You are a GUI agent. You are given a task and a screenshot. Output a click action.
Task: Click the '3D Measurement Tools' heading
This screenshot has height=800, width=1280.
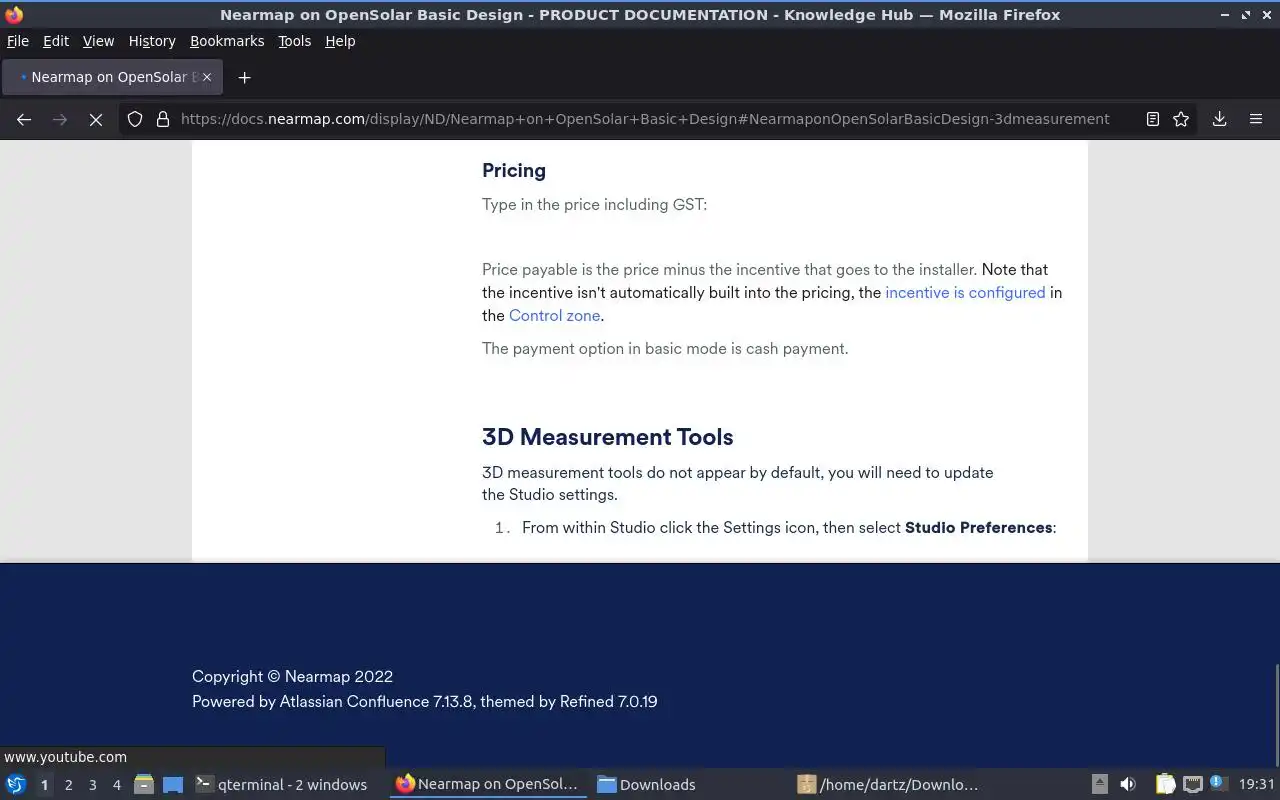coord(608,437)
